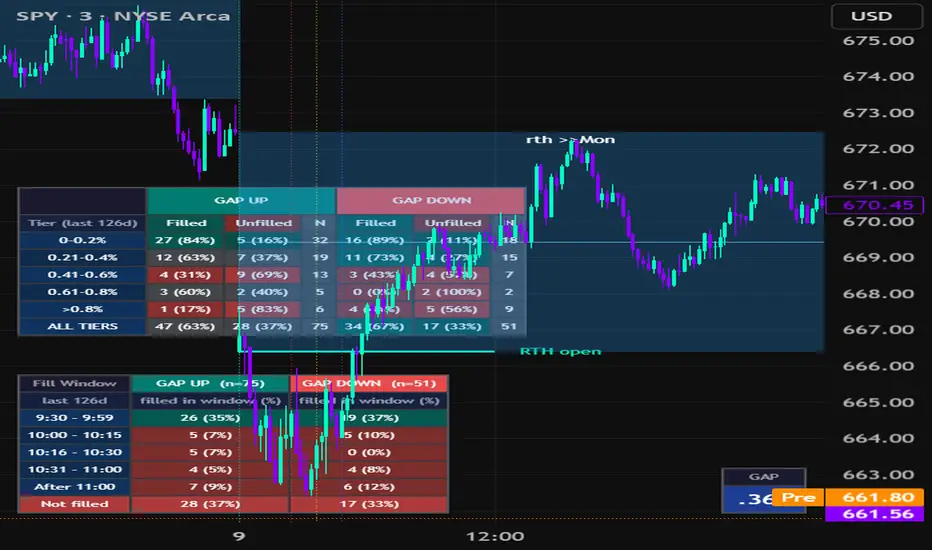Click the 26 (35%) gap up cell
932x550 pixels.
pyautogui.click(x=210, y=418)
